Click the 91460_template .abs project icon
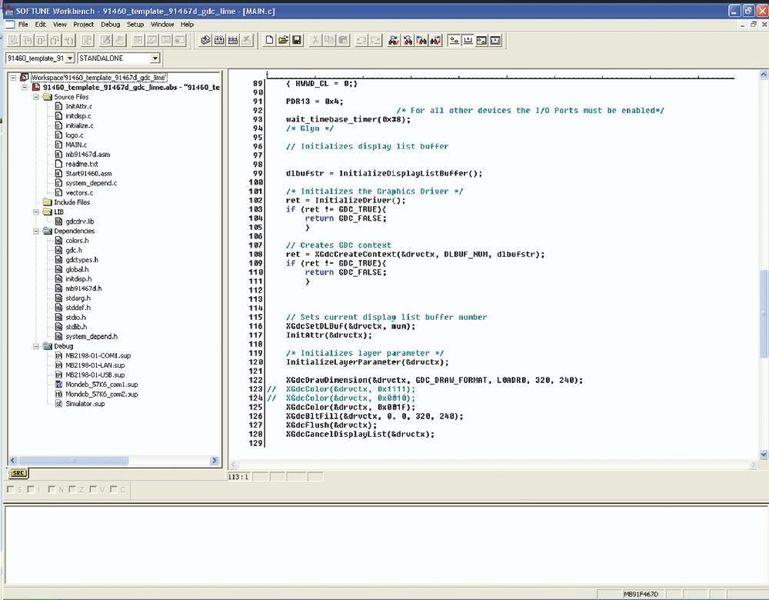Viewport: 769px width, 600px height. tap(36, 87)
